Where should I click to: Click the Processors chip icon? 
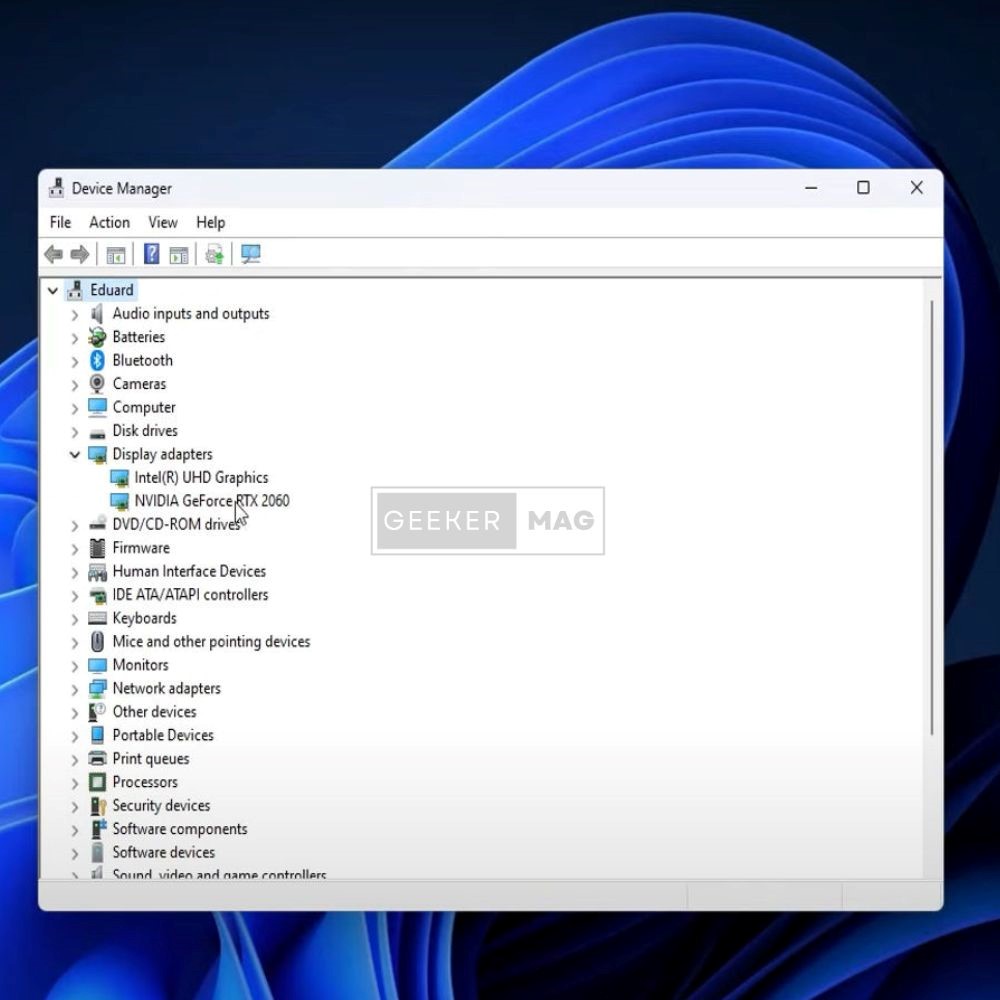97,783
